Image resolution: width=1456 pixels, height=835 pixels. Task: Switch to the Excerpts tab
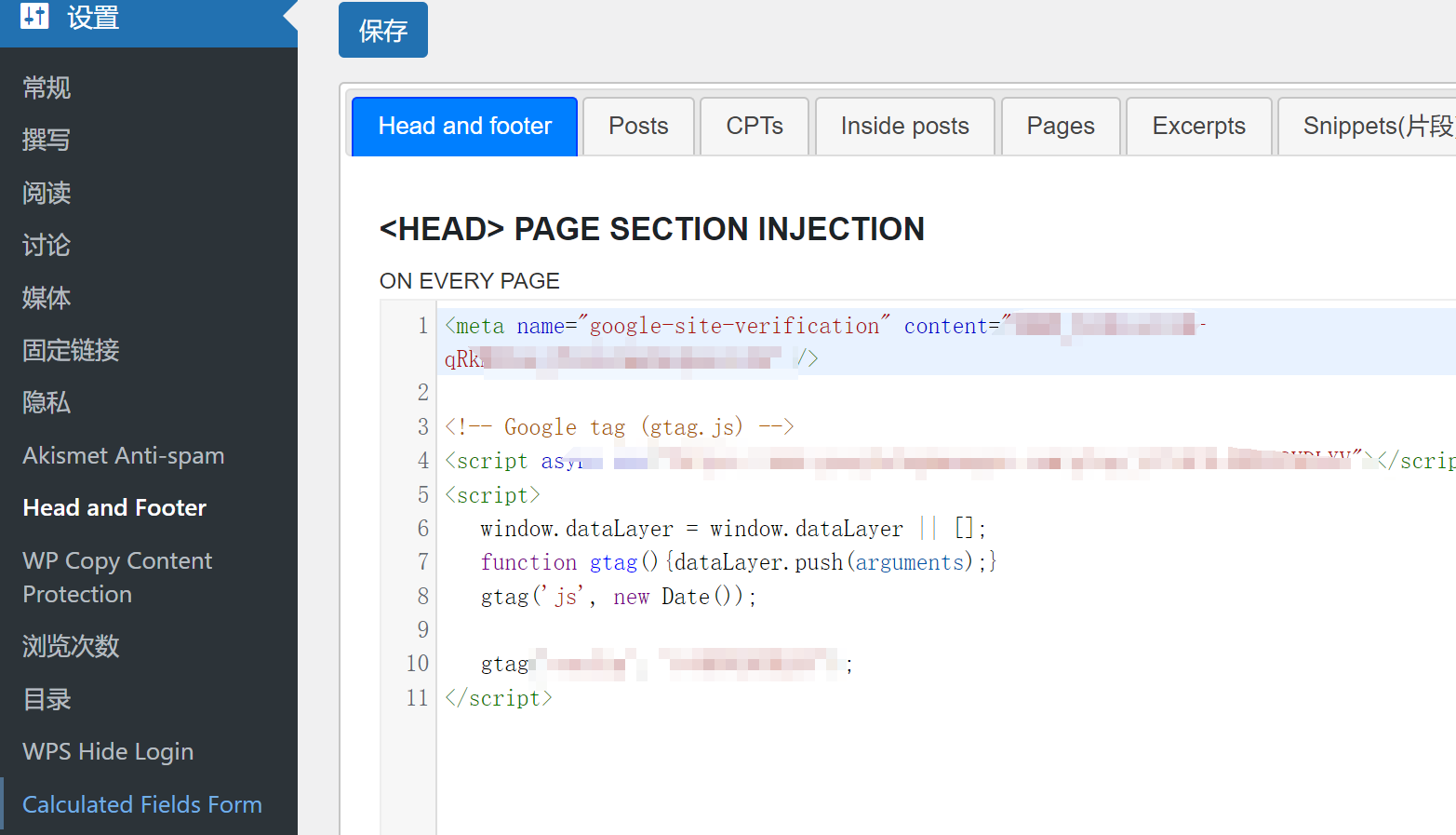1199,127
